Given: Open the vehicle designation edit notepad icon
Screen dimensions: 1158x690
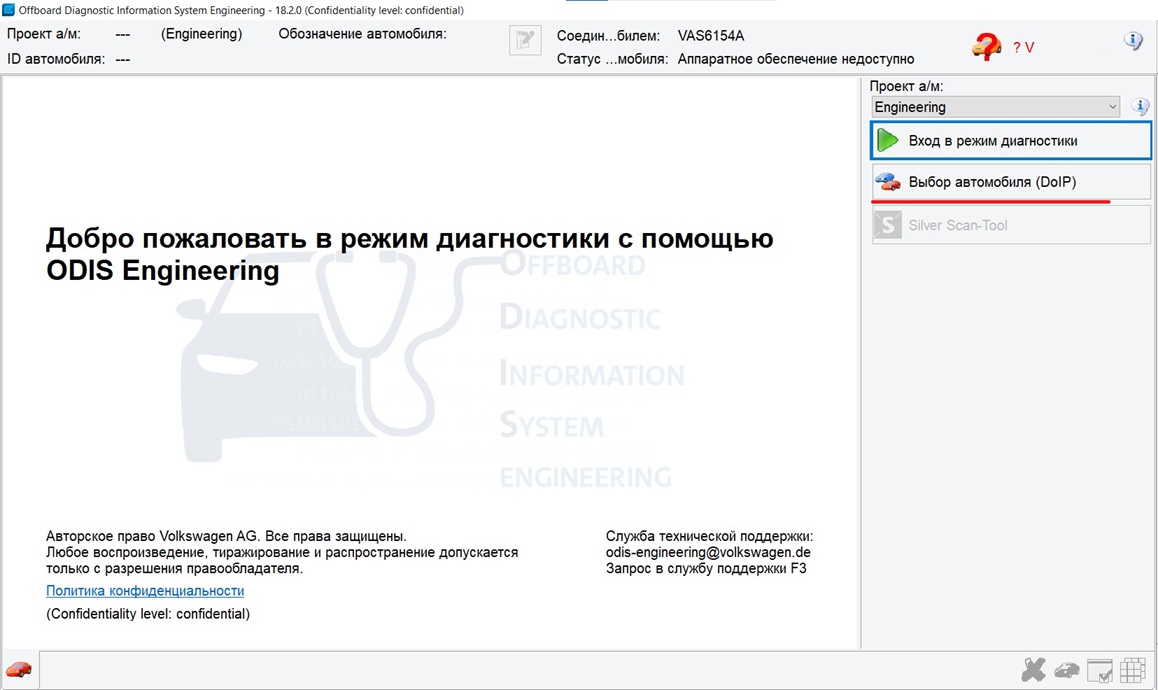Looking at the screenshot, I should pos(525,41).
